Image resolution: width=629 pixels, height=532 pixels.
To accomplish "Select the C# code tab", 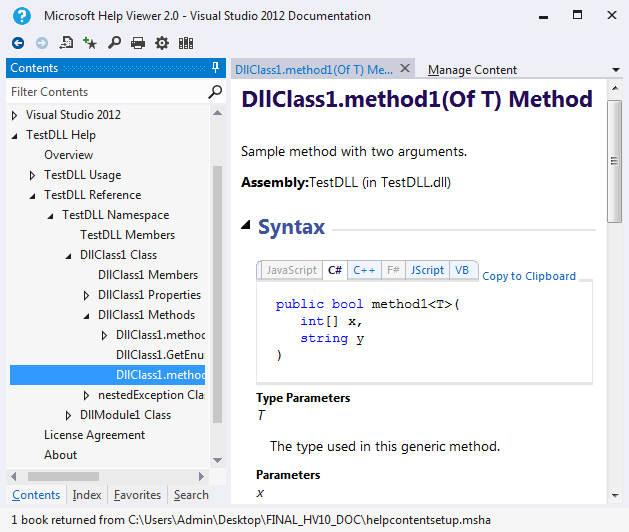I will click(x=335, y=270).
